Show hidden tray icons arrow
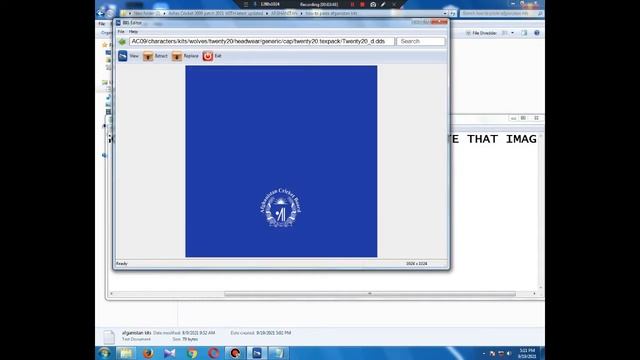640x360 pixels. [x=484, y=353]
